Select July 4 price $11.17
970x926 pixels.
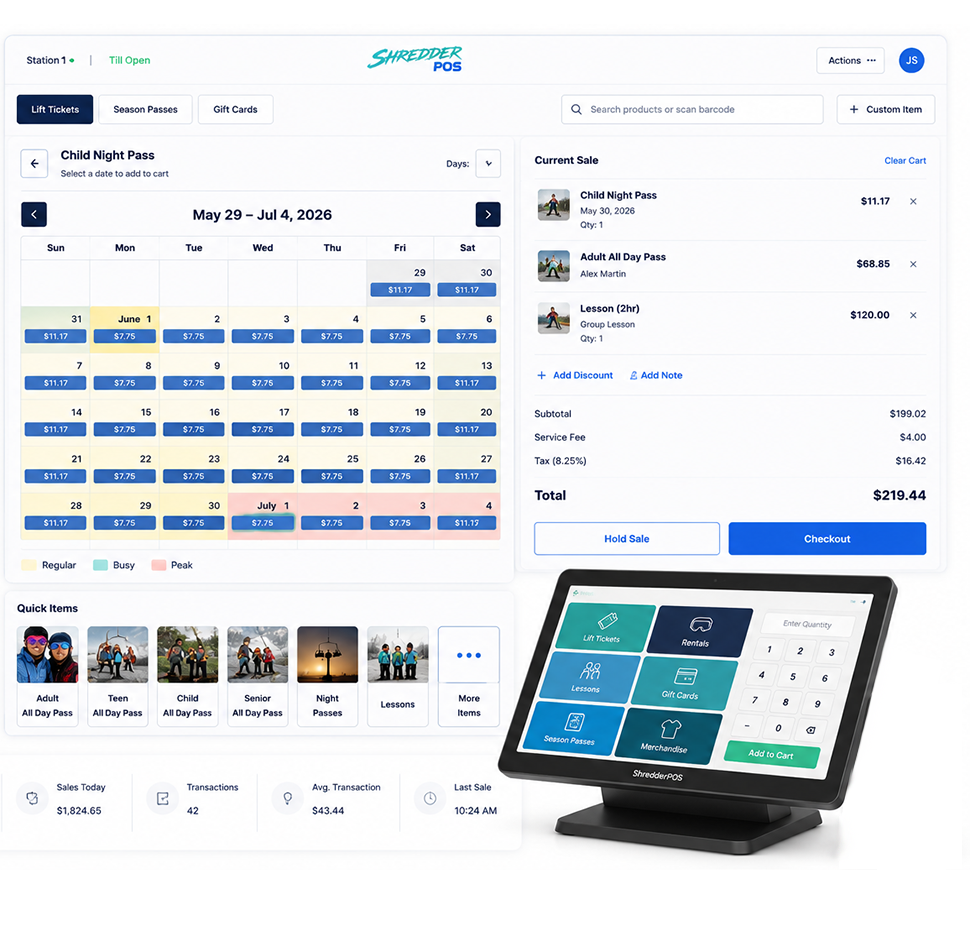(466, 523)
